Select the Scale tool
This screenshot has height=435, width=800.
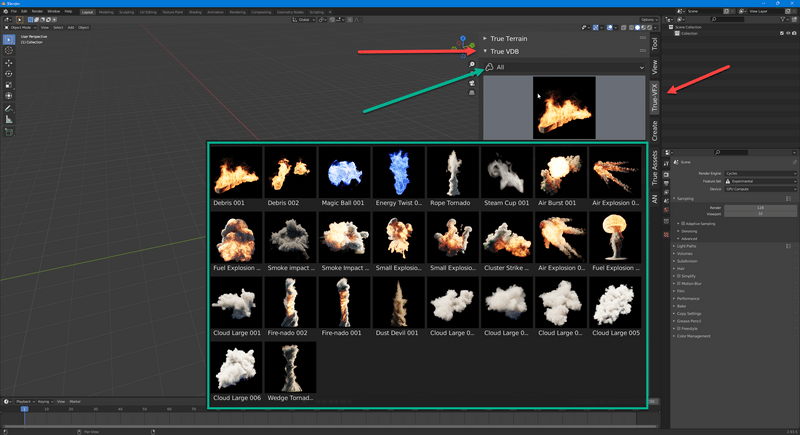pyautogui.click(x=9, y=85)
